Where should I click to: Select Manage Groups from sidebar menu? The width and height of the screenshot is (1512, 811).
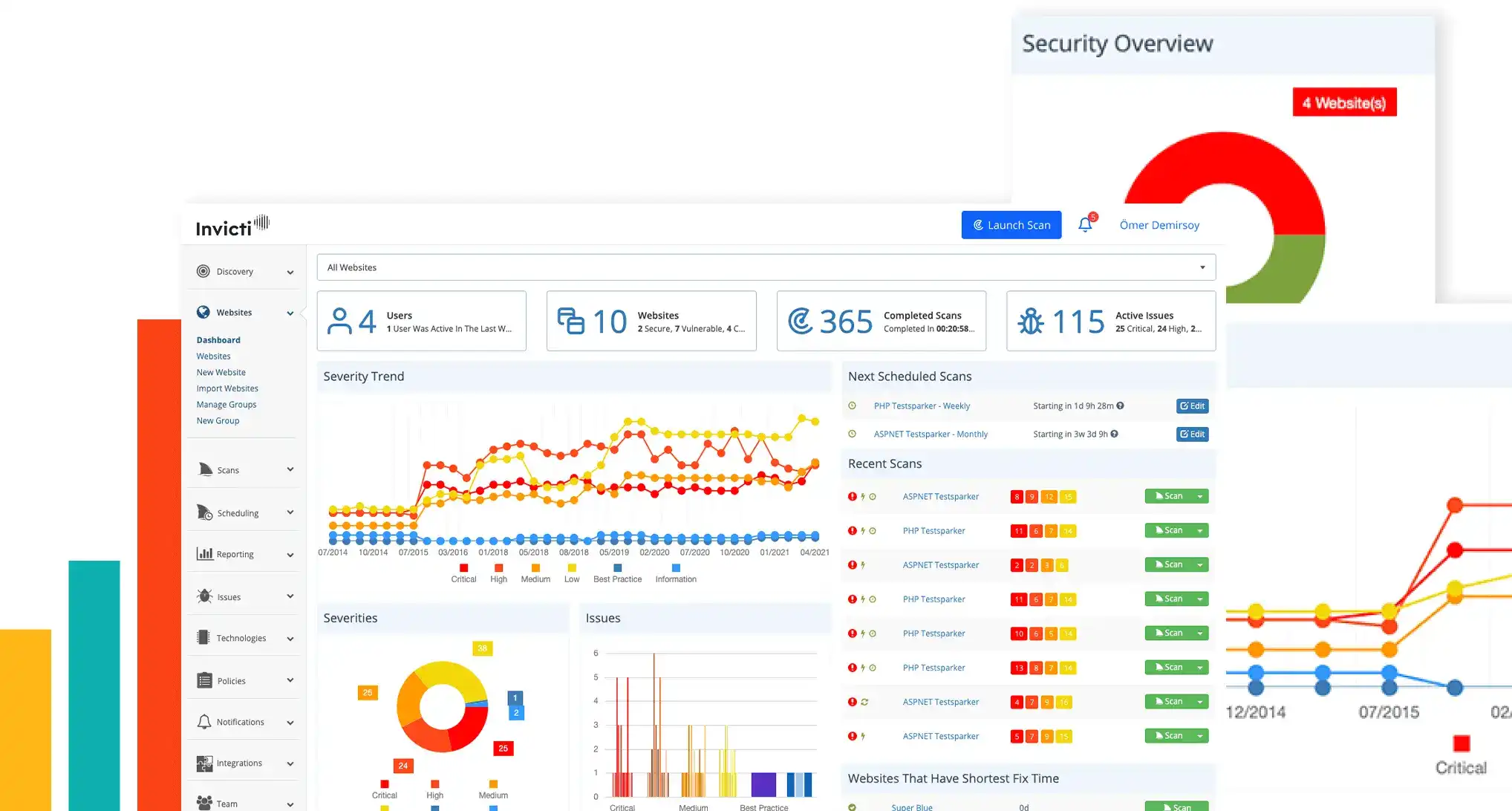226,404
